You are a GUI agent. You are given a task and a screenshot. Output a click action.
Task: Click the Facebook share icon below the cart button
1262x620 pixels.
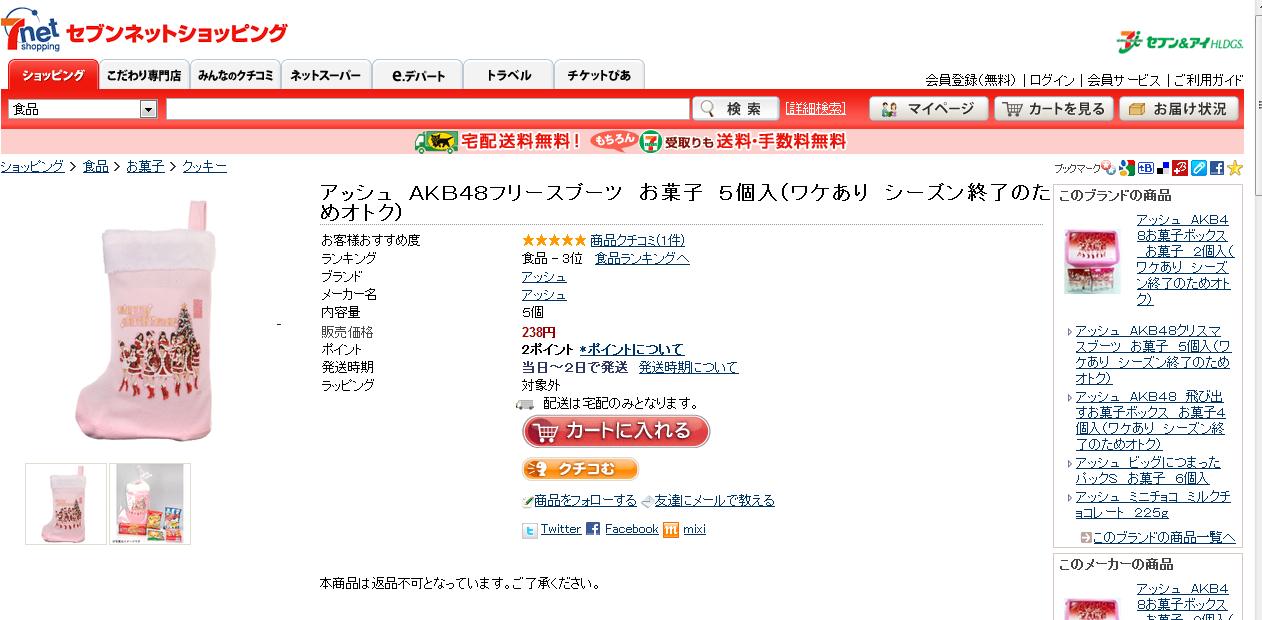point(593,529)
